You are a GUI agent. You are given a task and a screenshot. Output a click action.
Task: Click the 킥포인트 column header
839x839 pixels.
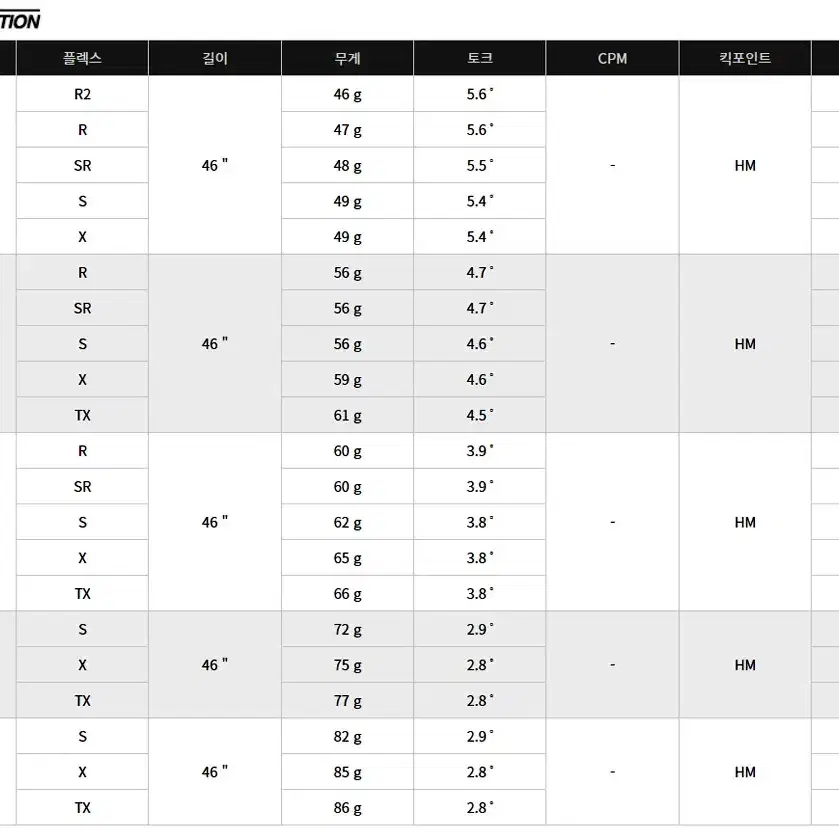[745, 58]
